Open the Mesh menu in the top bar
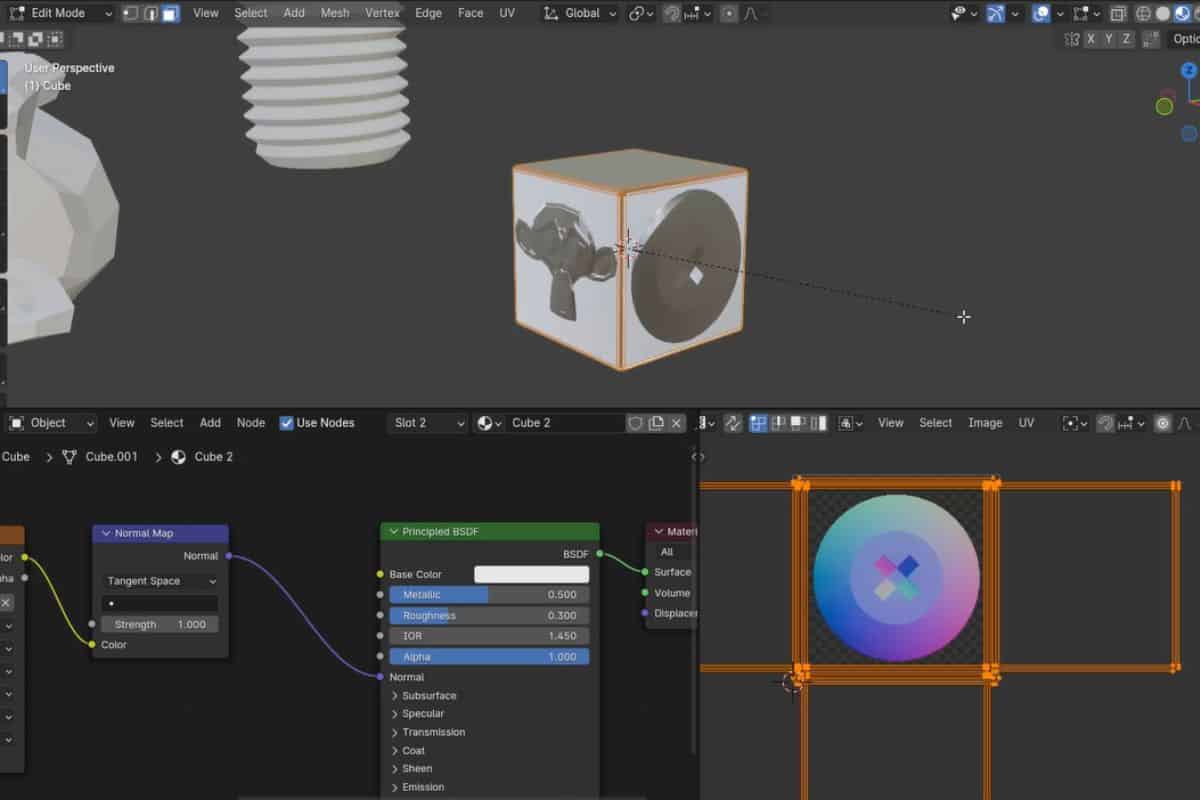1200x800 pixels. click(x=335, y=13)
